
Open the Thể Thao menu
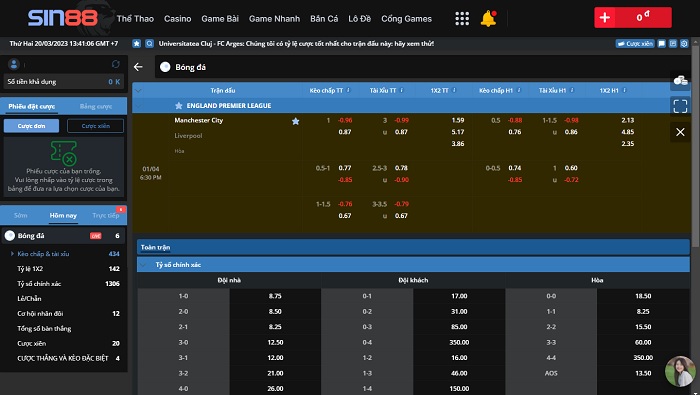tap(135, 19)
